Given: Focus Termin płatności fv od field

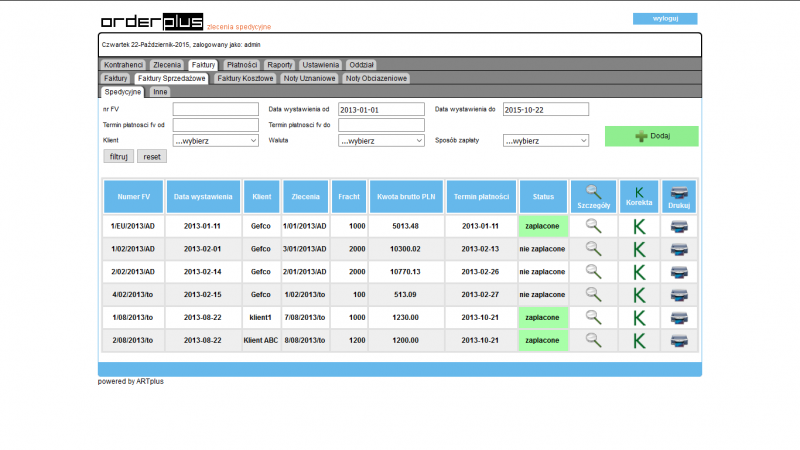Looking at the screenshot, I should coord(215,125).
